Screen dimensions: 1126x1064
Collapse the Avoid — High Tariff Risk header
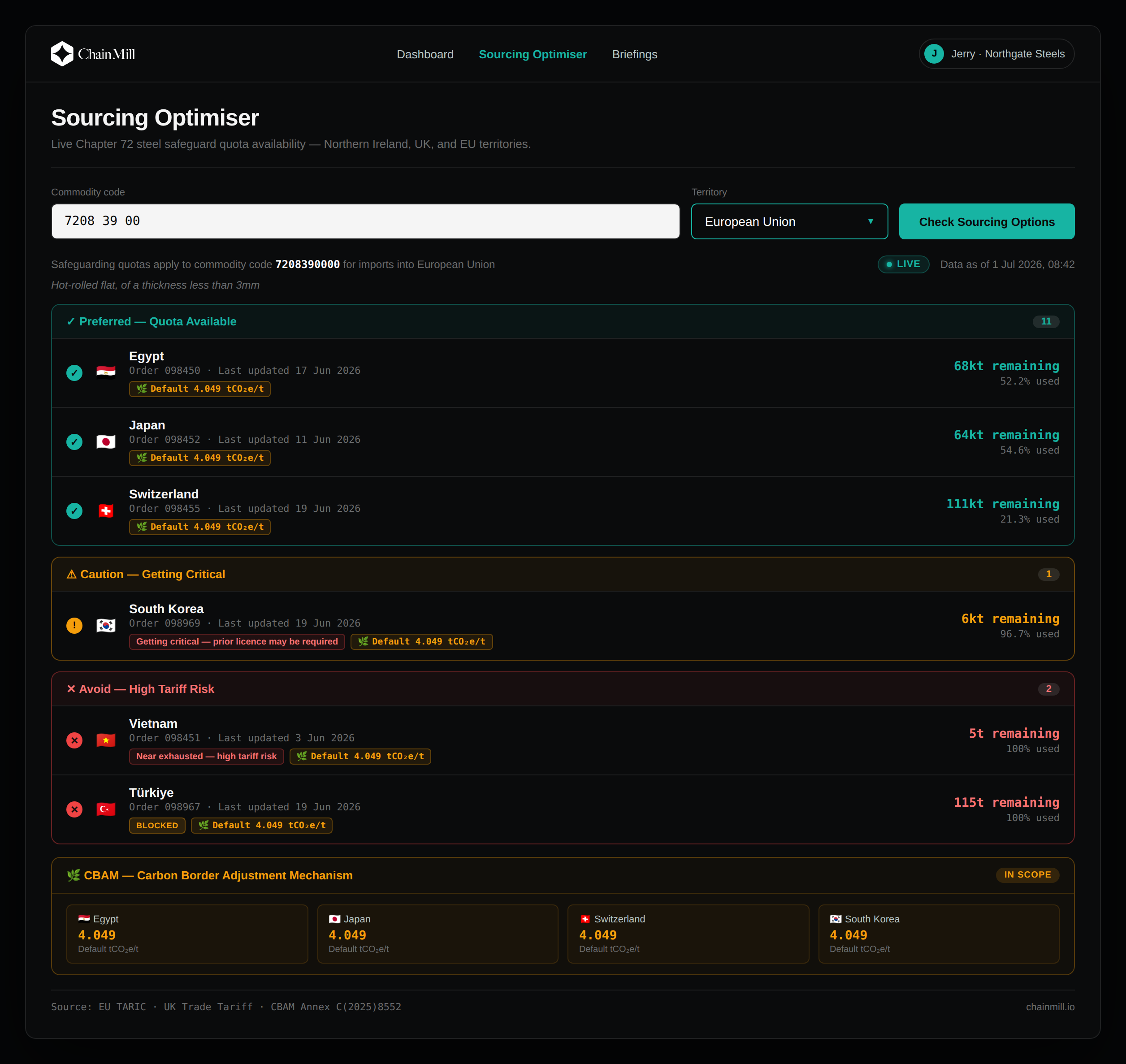pyautogui.click(x=563, y=689)
